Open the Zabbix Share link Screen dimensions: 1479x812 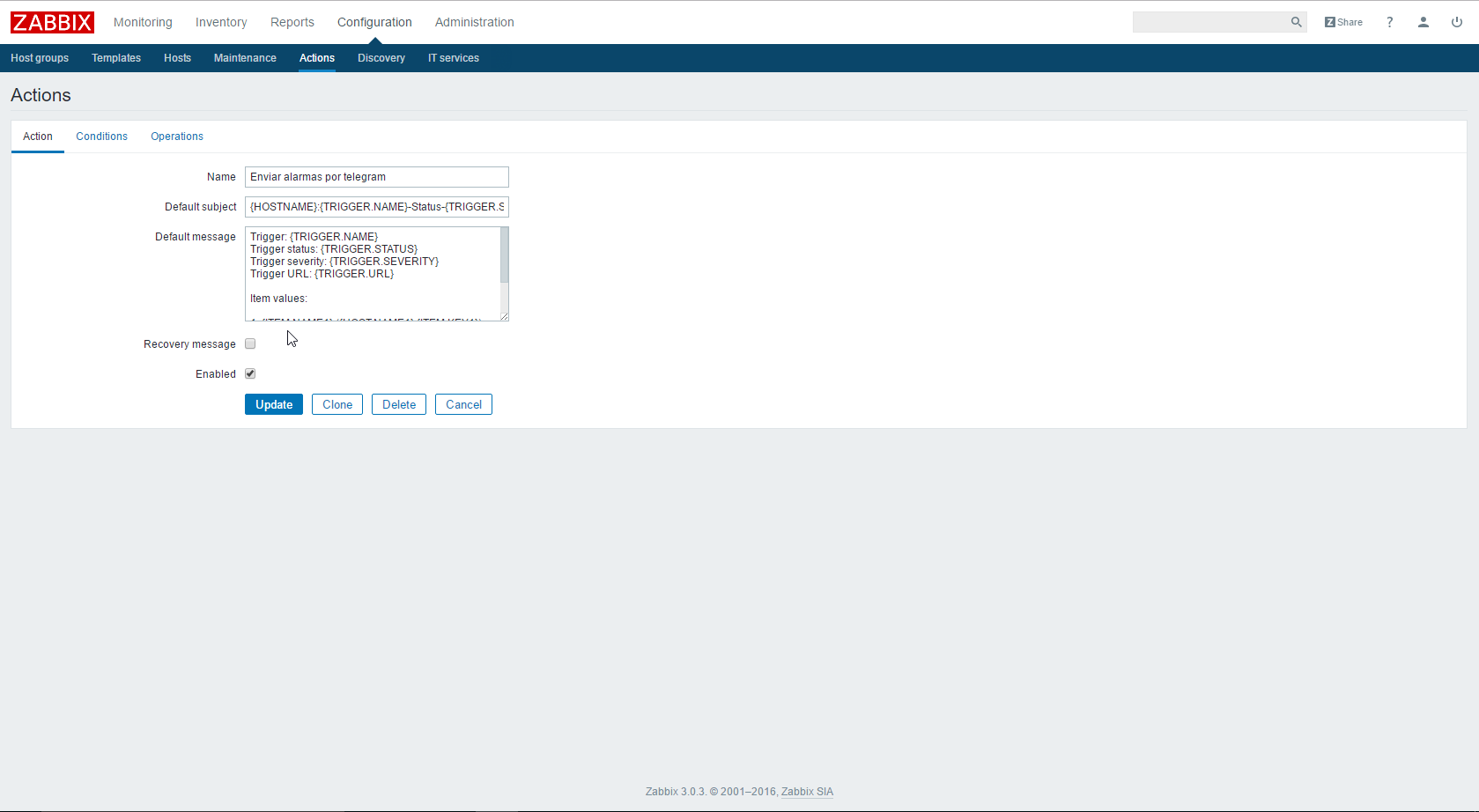point(1343,22)
